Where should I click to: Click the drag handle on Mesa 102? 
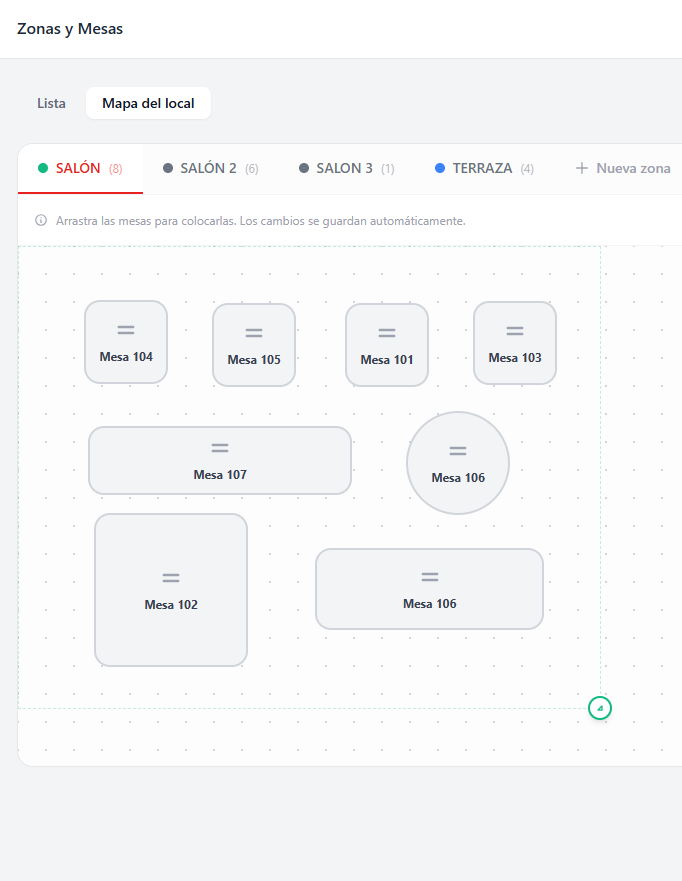pyautogui.click(x=171, y=578)
